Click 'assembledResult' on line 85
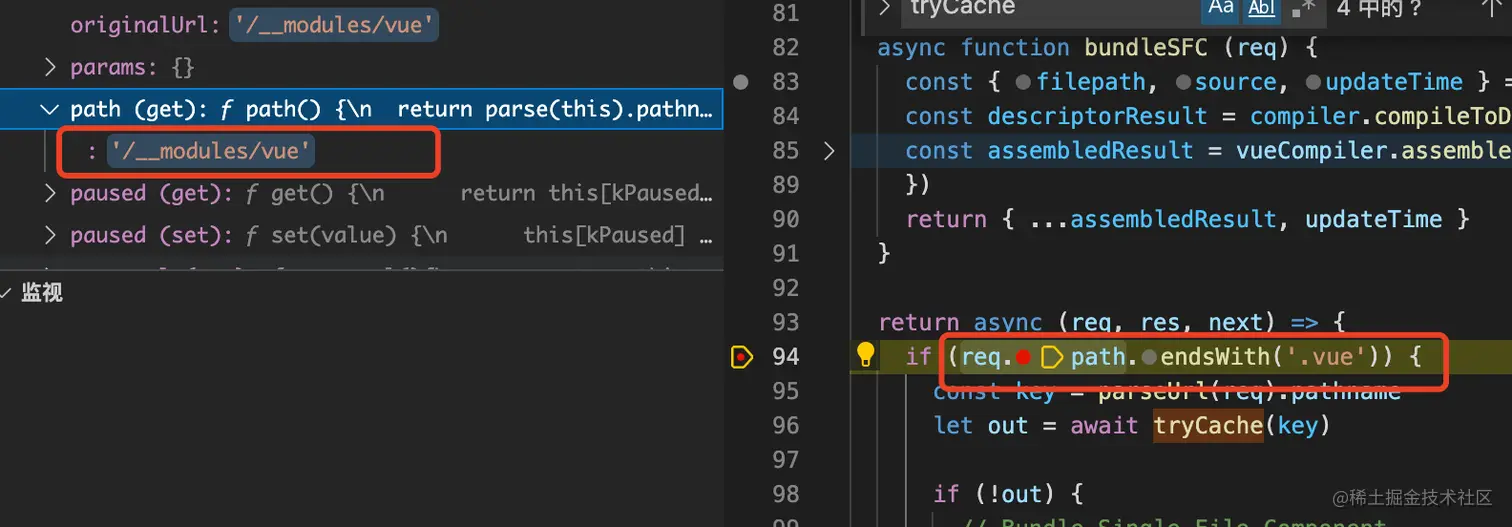1512x527 pixels. coord(1090,151)
